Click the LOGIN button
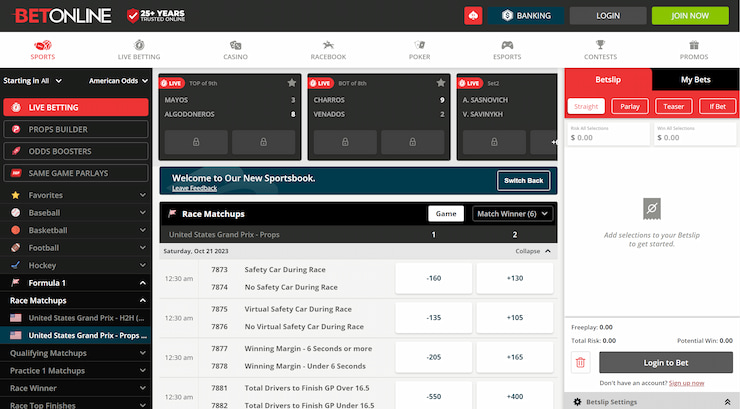Image resolution: width=740 pixels, height=409 pixels. [608, 16]
